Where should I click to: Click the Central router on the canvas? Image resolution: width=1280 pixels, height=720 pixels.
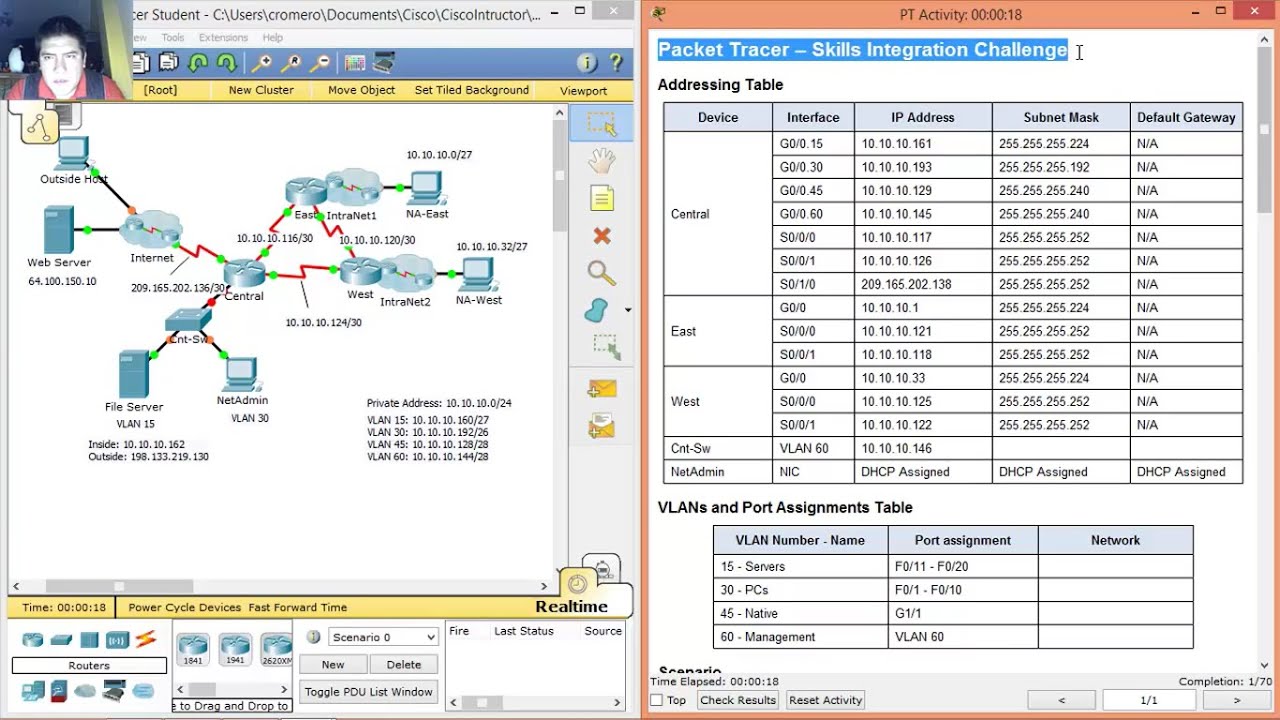(243, 273)
